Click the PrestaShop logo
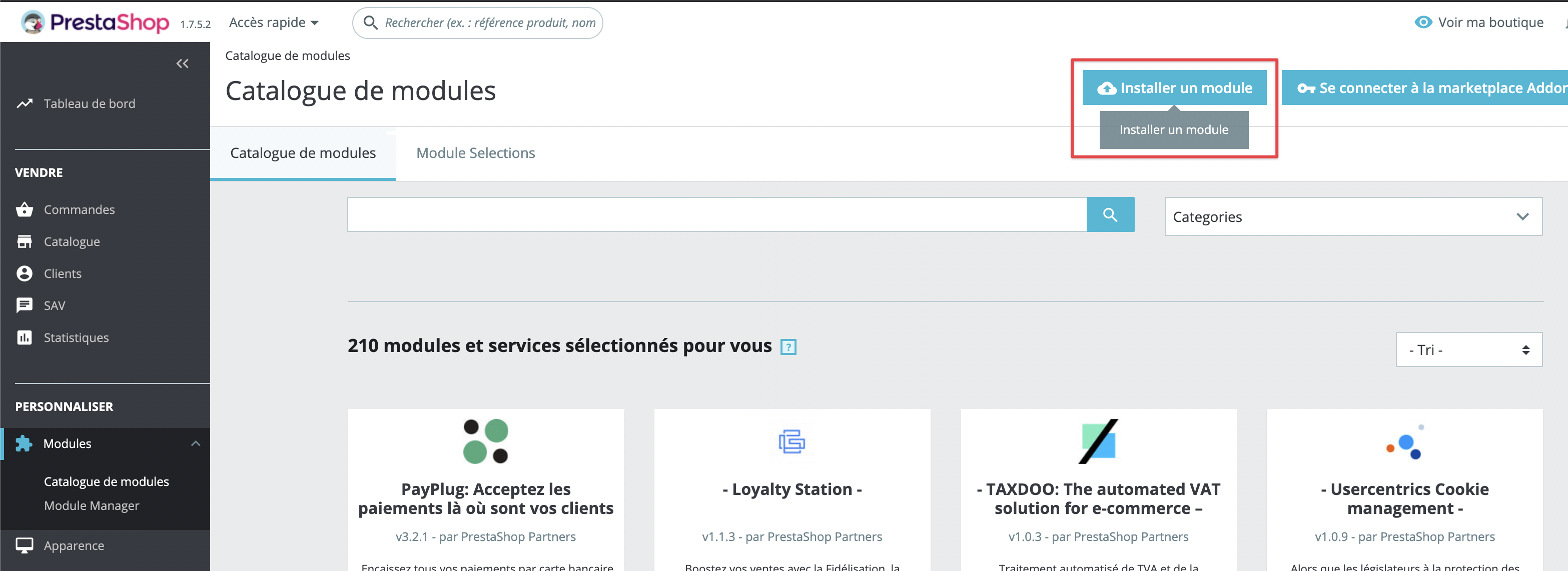The width and height of the screenshot is (1568, 571). (x=95, y=22)
